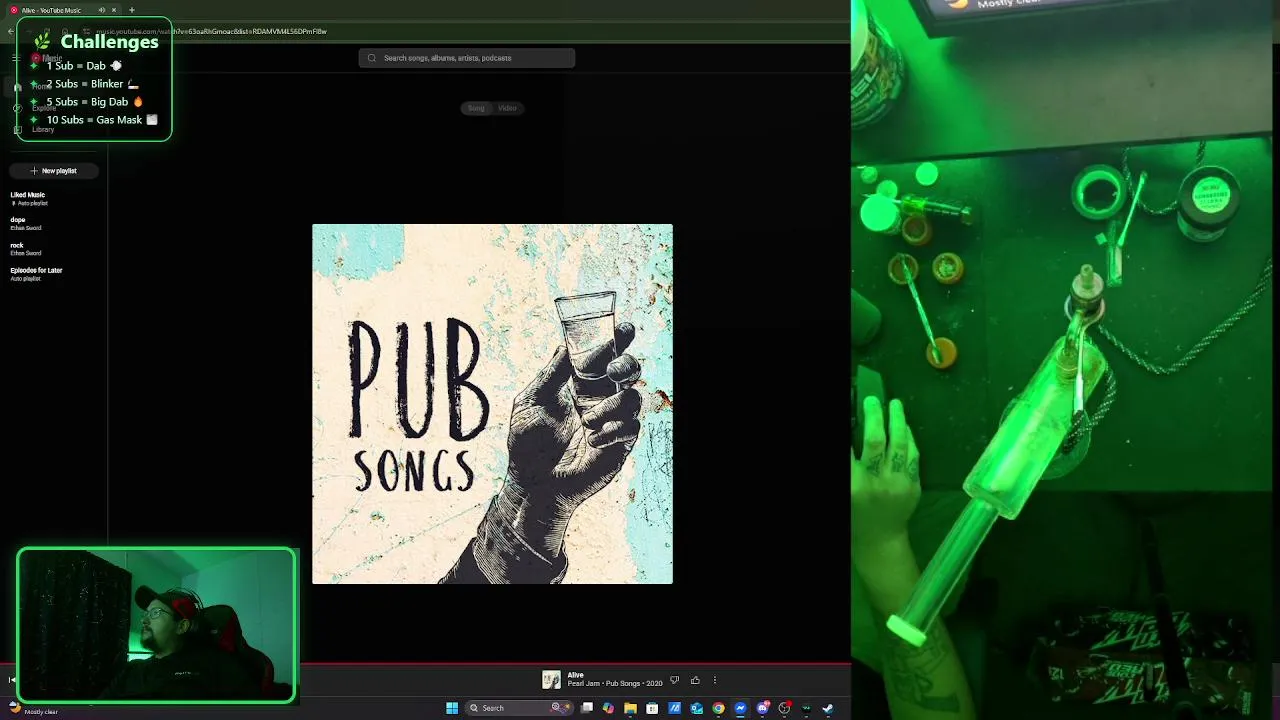Click the song title Alive
Screen dimensions: 1280x720
click(x=575, y=675)
